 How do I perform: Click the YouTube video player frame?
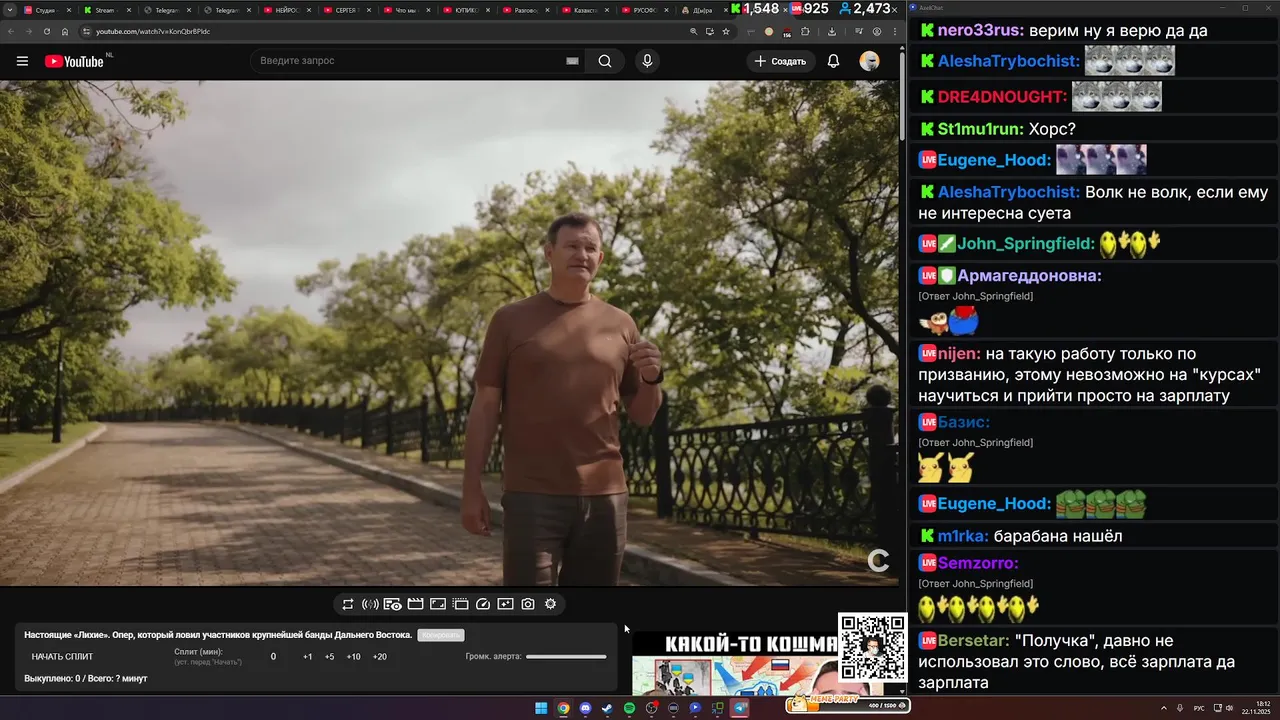[x=450, y=333]
